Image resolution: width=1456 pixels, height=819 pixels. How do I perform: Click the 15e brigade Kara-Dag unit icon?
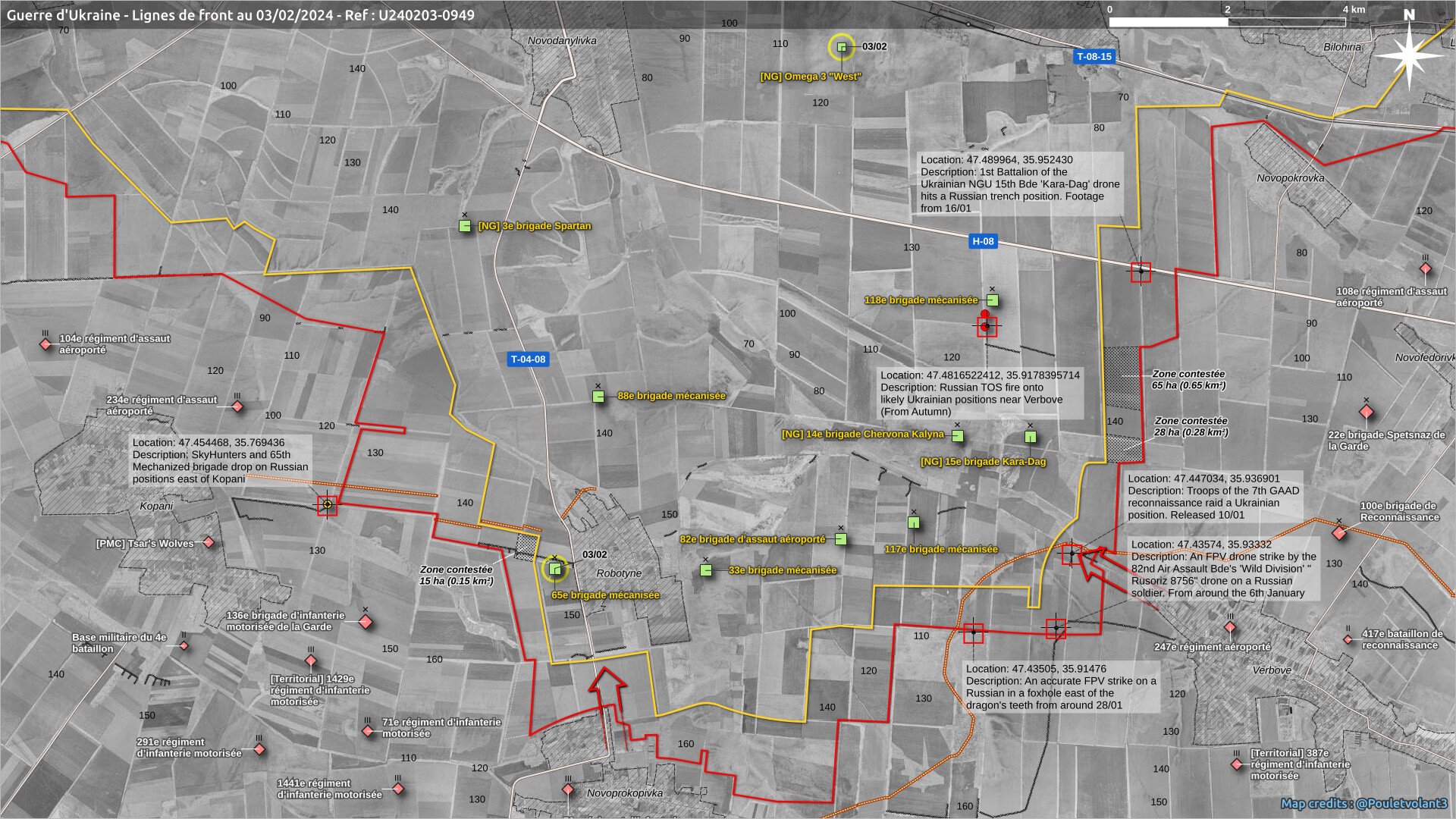coord(1030,437)
